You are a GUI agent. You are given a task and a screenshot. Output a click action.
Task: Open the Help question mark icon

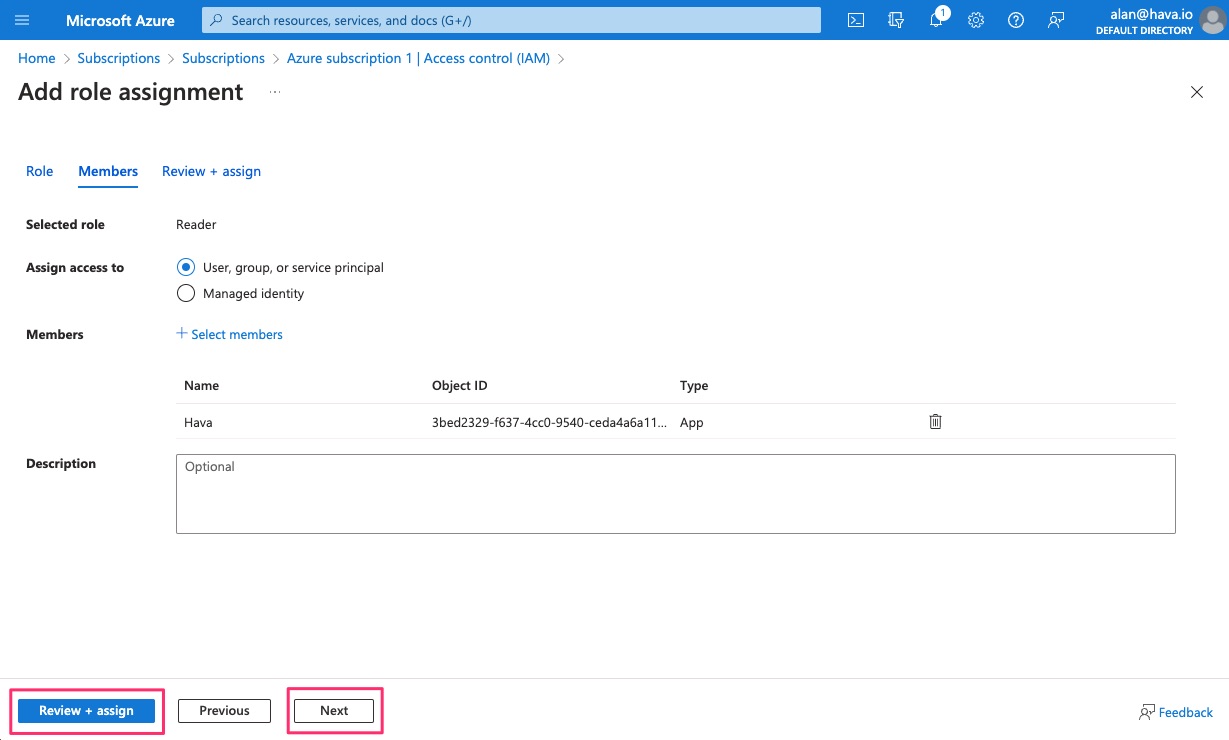click(1016, 20)
